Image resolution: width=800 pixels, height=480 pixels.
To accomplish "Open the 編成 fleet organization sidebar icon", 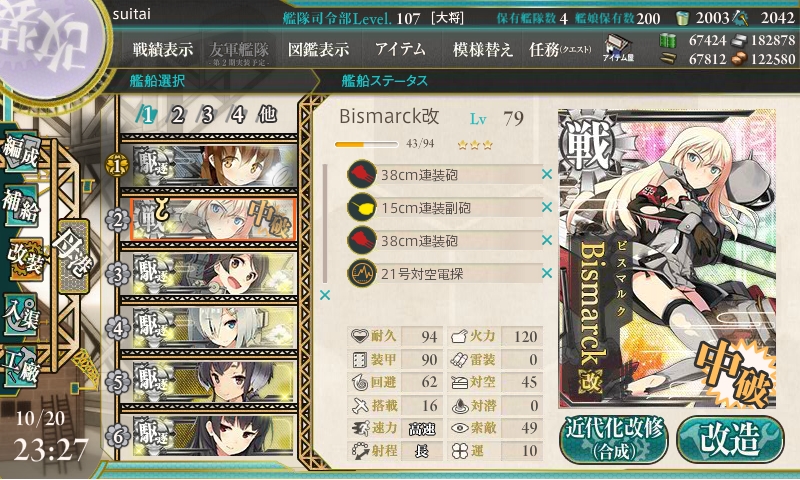I will [21, 153].
